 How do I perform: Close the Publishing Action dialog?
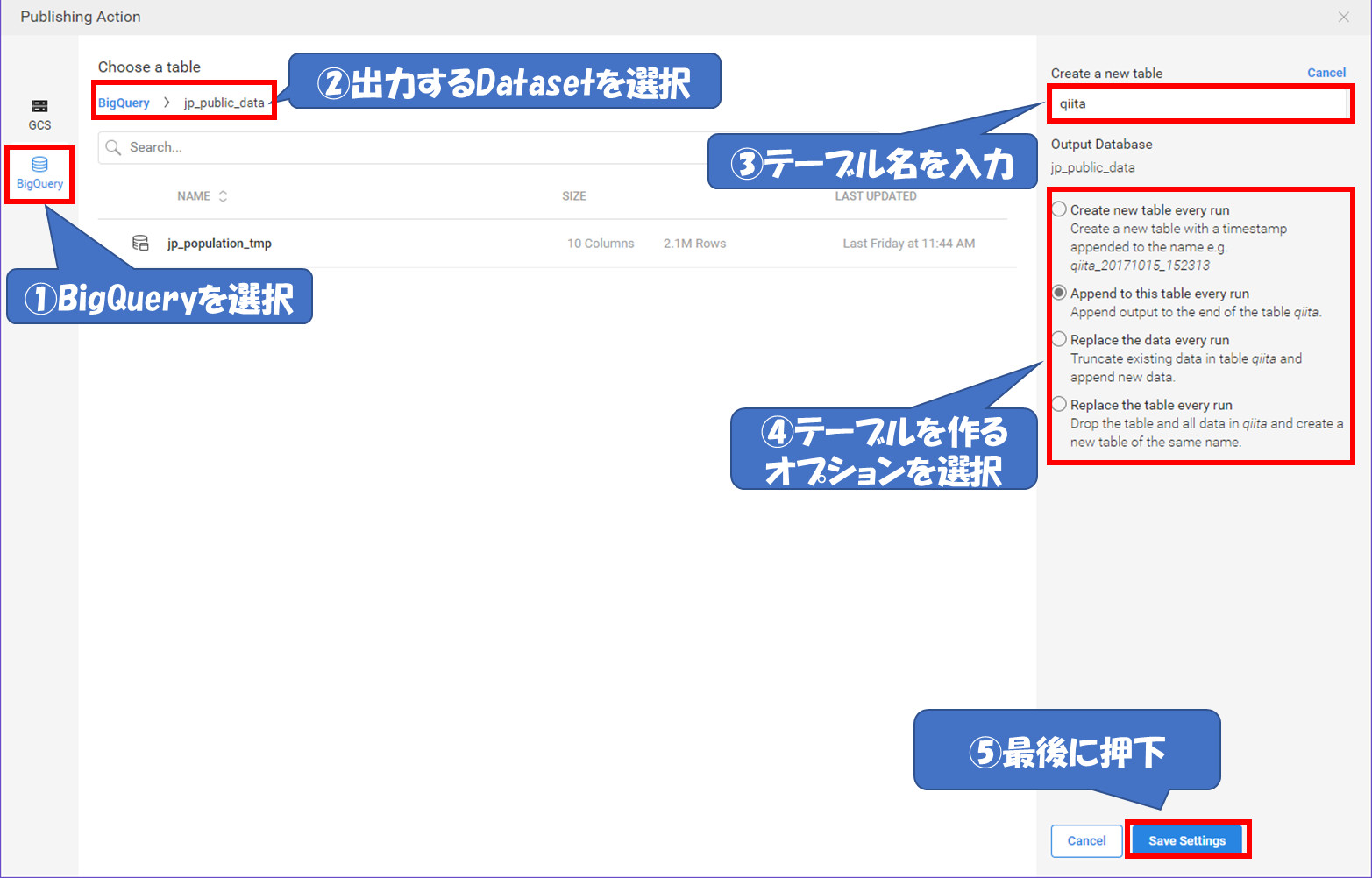coord(1343,17)
